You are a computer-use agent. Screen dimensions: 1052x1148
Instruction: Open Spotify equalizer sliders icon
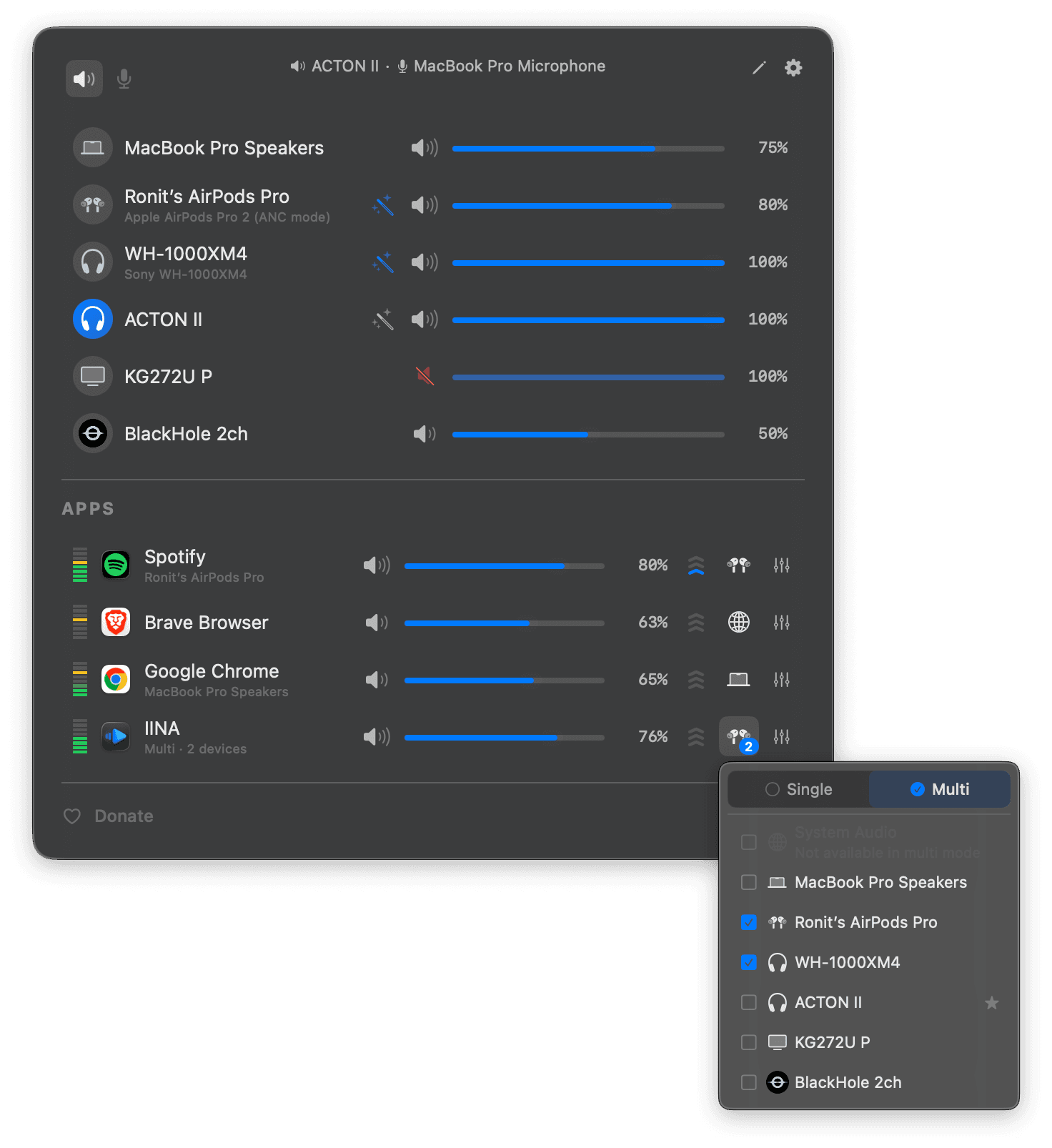coord(781,565)
